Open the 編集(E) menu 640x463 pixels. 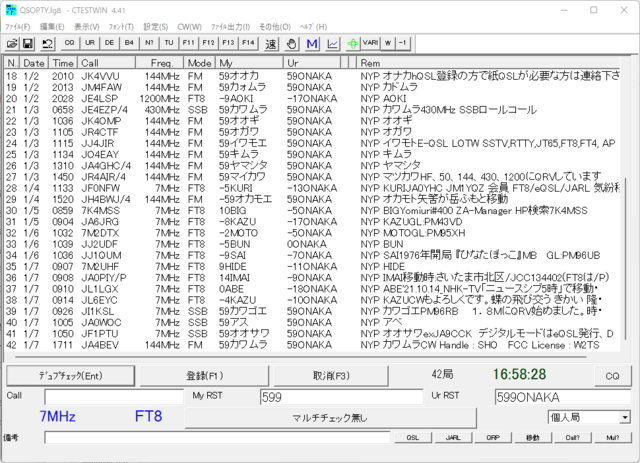click(x=52, y=27)
